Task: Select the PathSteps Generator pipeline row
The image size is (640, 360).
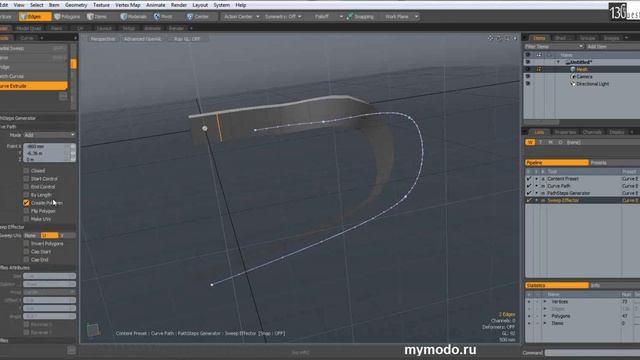Action: tap(582, 193)
